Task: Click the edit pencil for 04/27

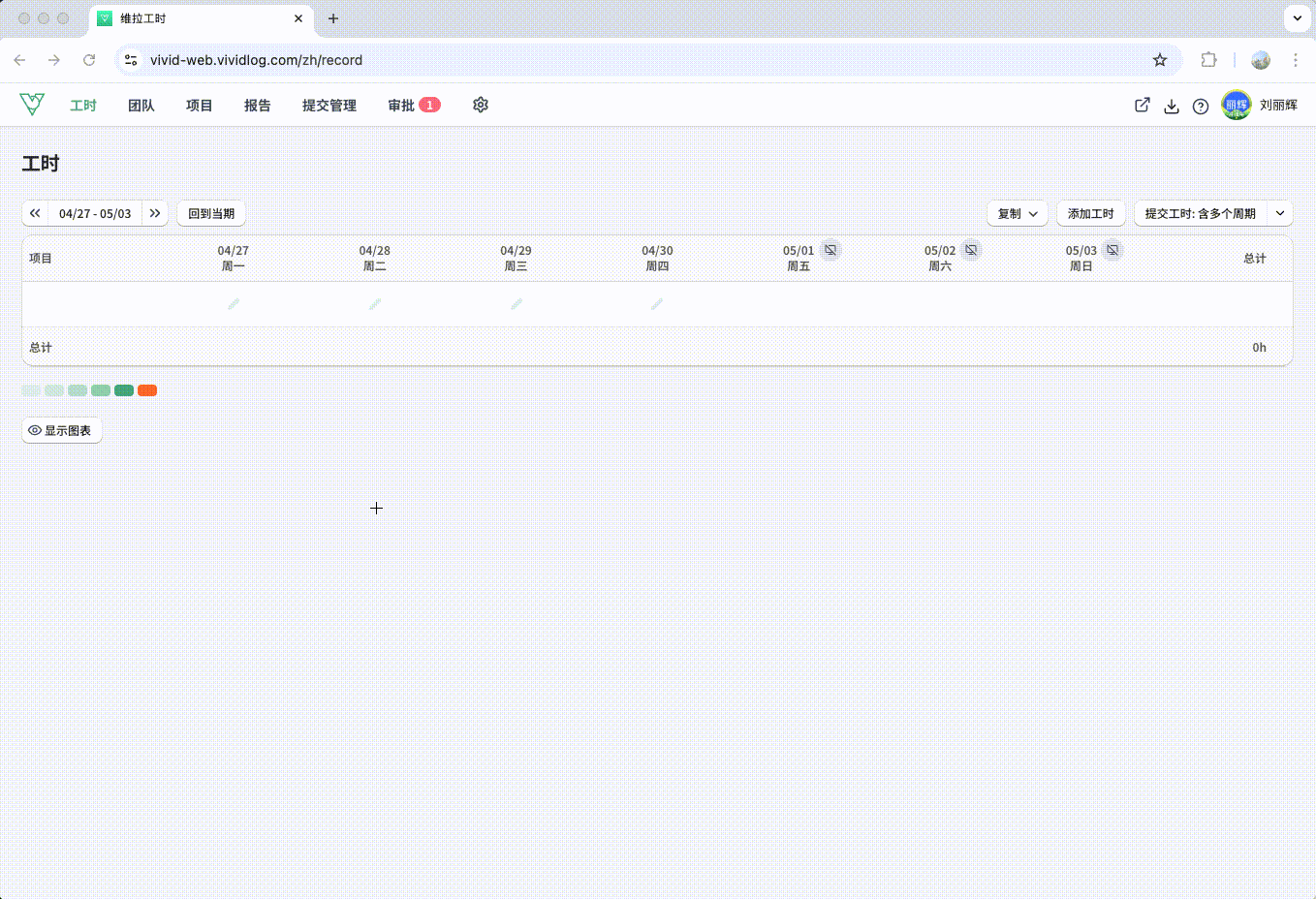Action: 234,304
